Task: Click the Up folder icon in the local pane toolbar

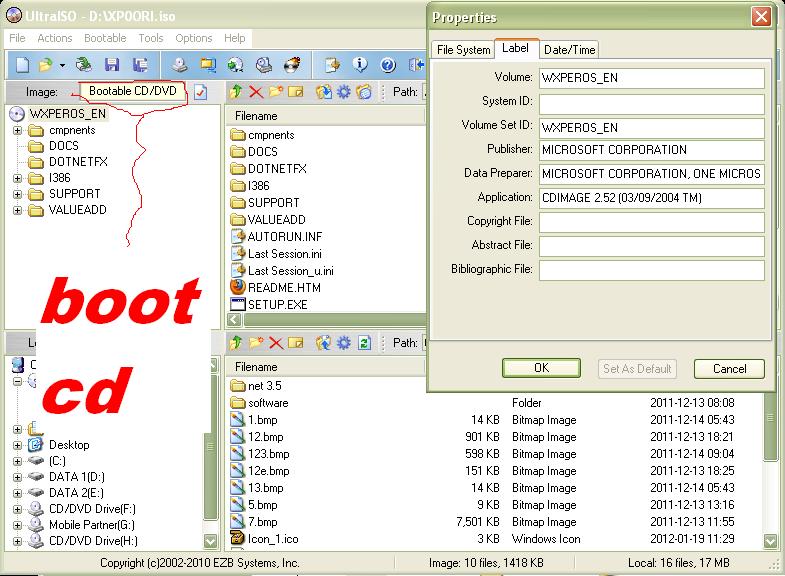Action: point(236,343)
